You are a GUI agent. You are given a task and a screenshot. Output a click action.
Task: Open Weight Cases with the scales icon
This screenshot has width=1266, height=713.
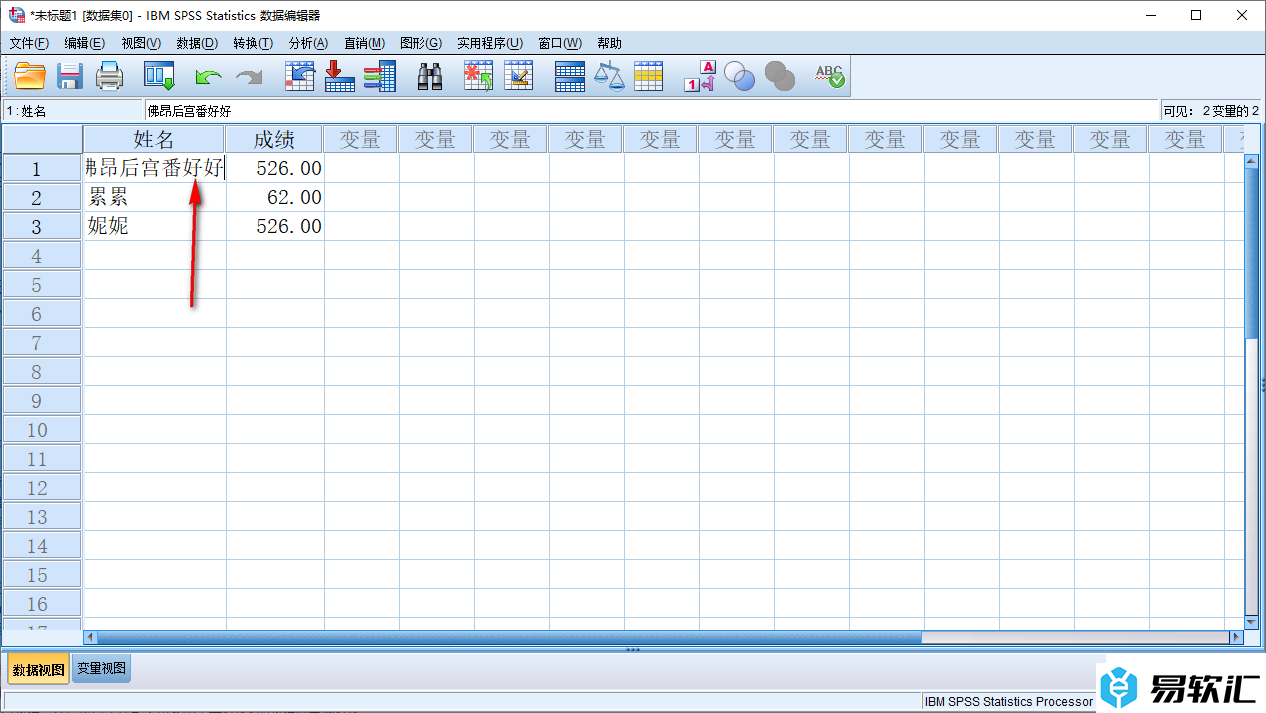[x=609, y=76]
